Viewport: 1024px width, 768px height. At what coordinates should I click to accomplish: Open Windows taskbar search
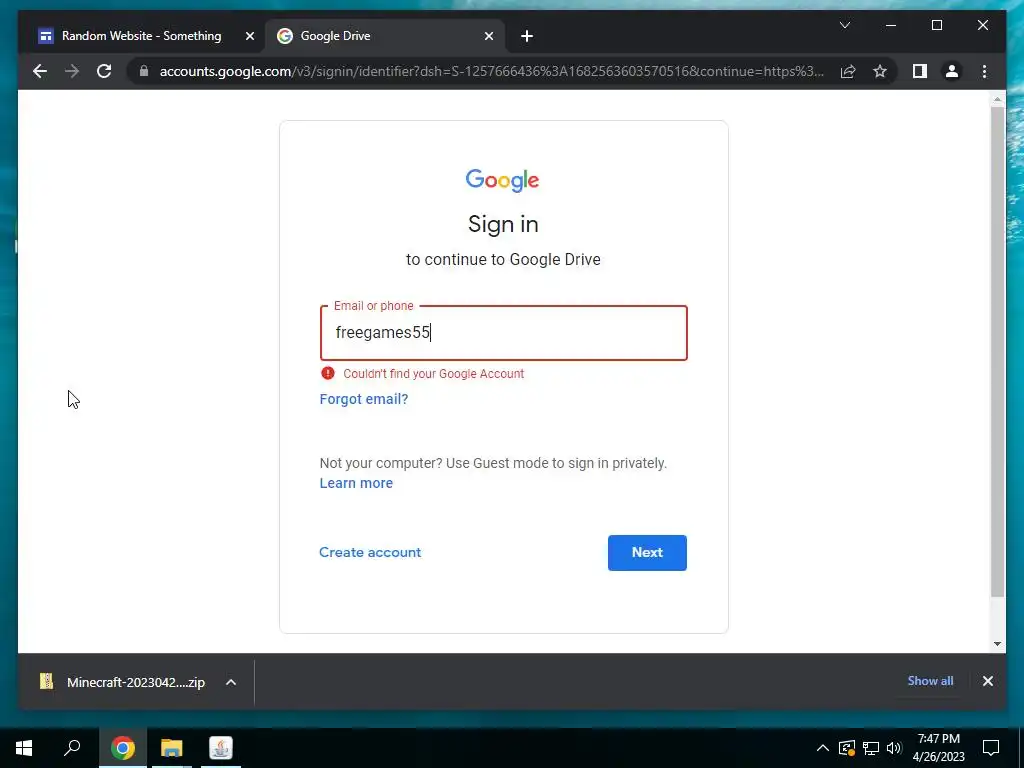[72, 748]
